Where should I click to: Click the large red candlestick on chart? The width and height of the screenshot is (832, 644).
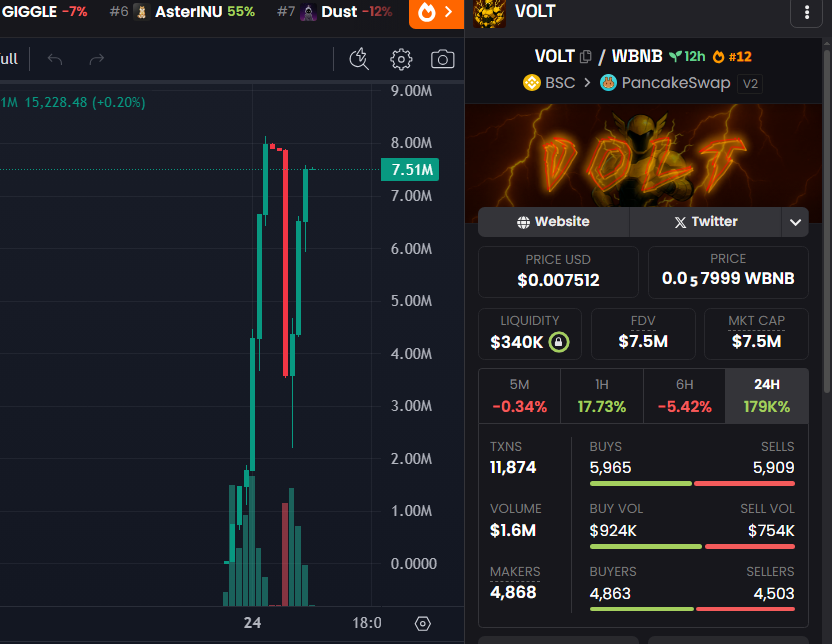(x=285, y=263)
